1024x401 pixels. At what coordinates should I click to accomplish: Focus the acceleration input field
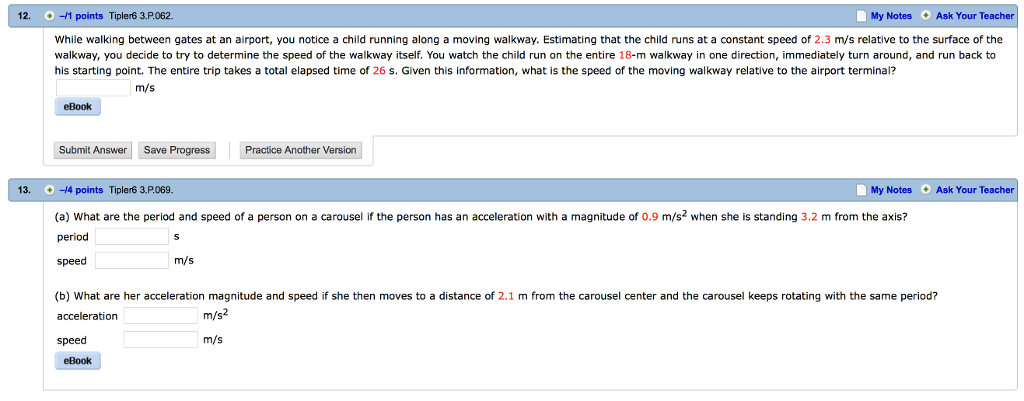[x=161, y=315]
